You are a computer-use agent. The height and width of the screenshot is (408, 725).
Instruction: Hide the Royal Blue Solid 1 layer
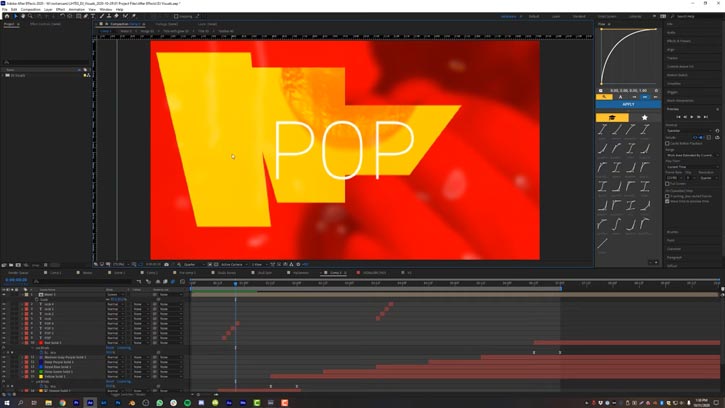pyautogui.click(x=4, y=367)
